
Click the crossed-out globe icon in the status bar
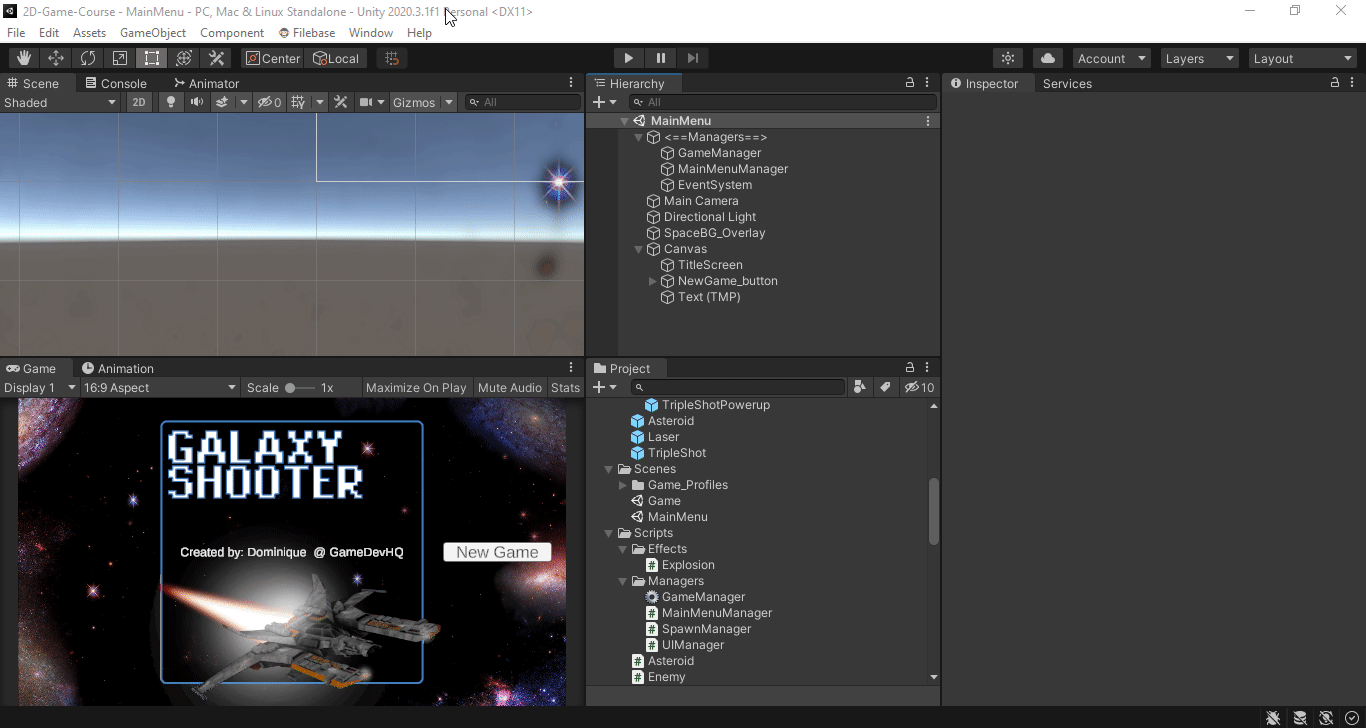click(1325, 717)
